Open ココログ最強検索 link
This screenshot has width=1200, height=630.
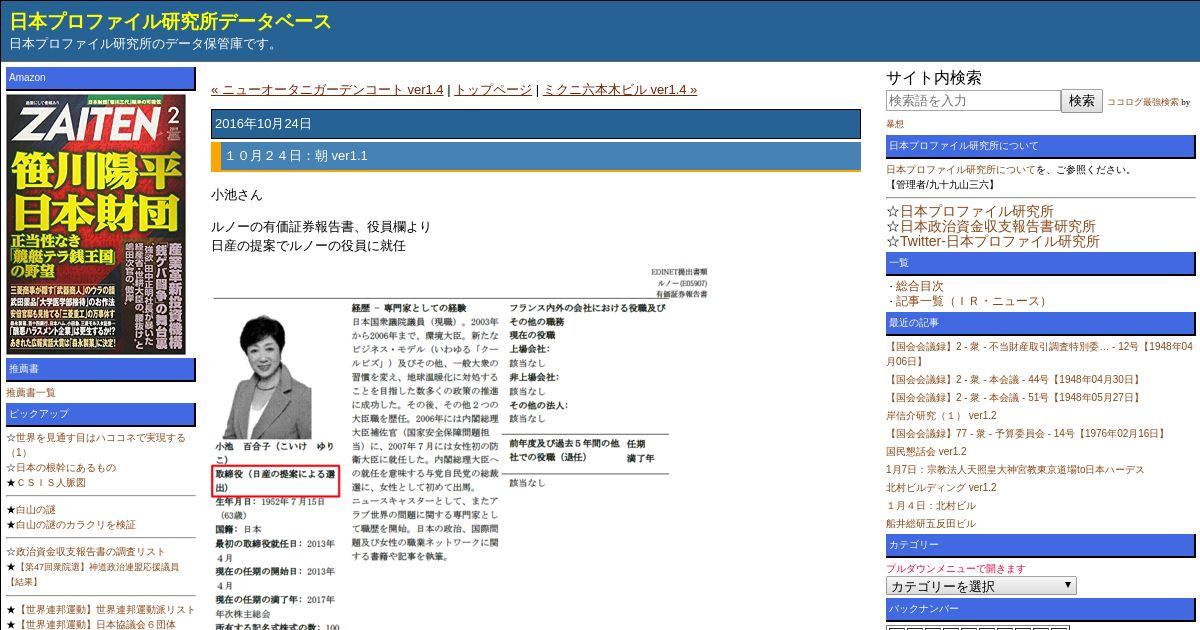point(1143,102)
